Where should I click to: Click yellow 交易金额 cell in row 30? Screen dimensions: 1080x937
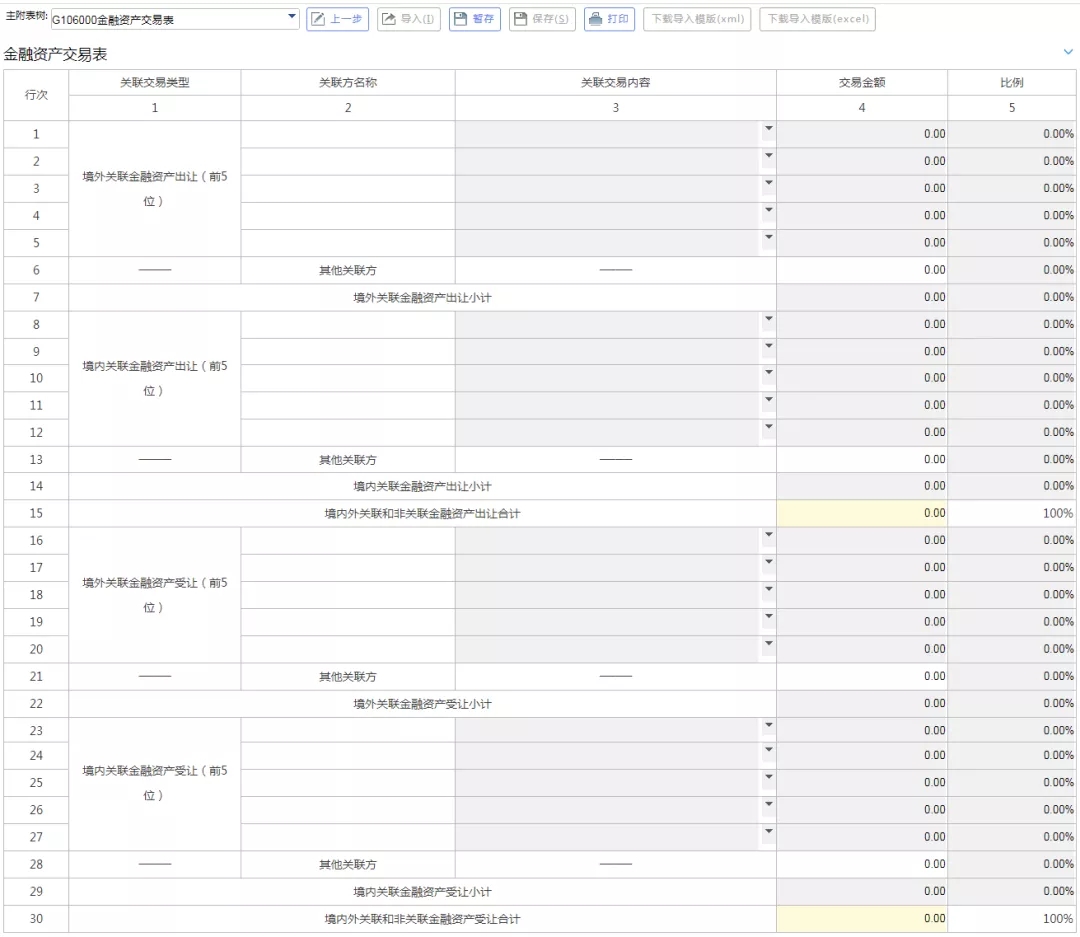861,918
